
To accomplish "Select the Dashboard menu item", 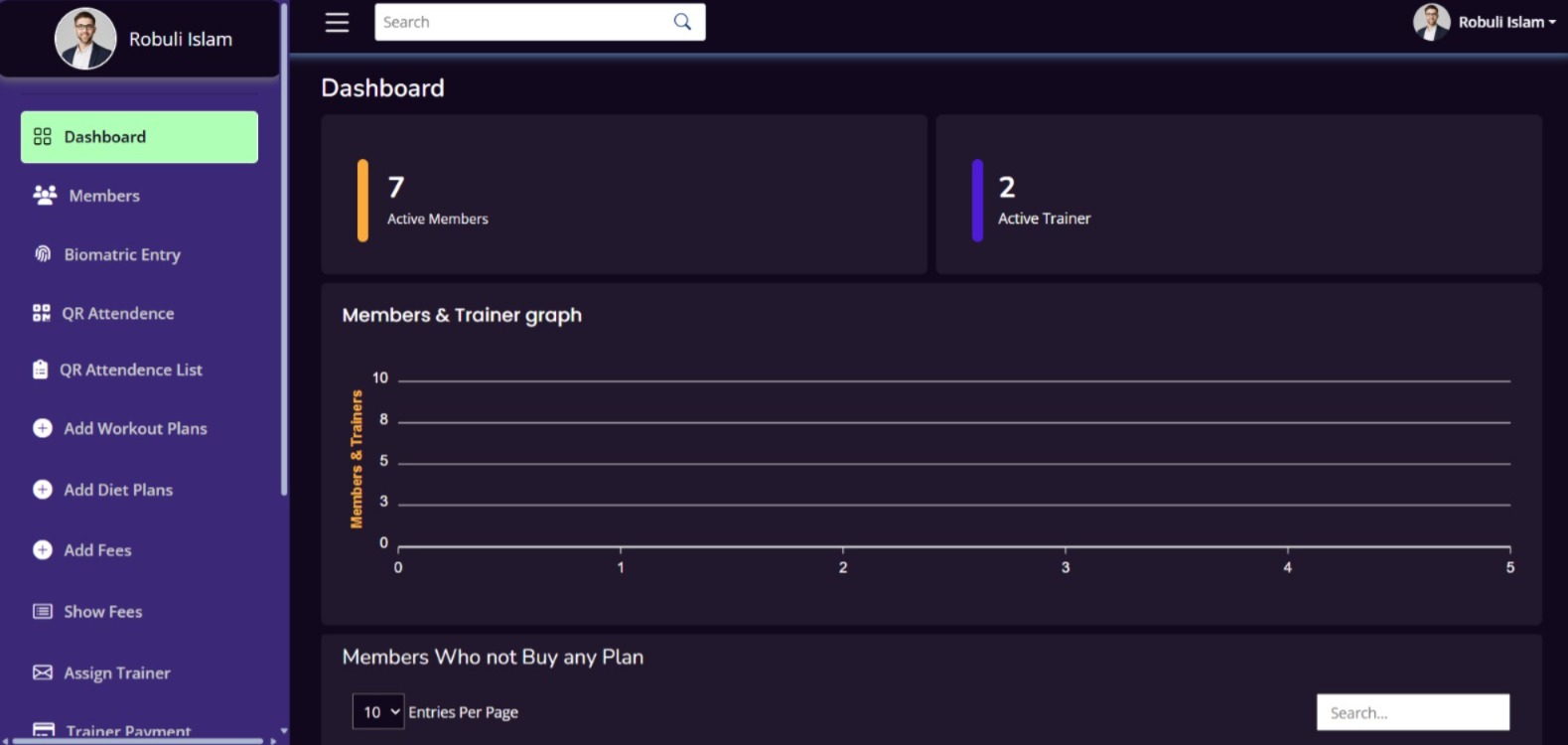I will coord(139,137).
